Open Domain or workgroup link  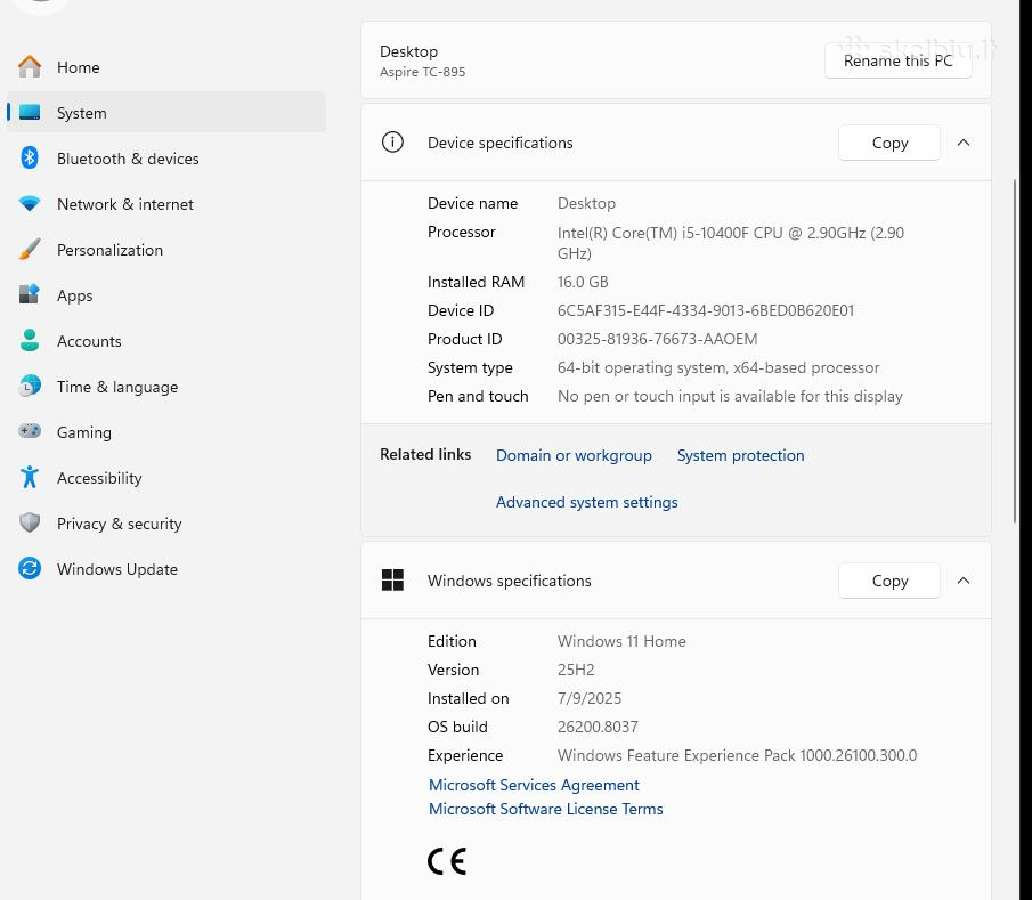tap(573, 456)
